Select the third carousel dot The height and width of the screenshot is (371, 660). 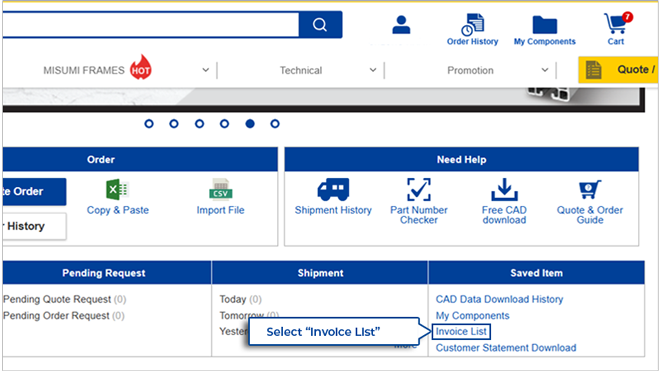tap(200, 124)
